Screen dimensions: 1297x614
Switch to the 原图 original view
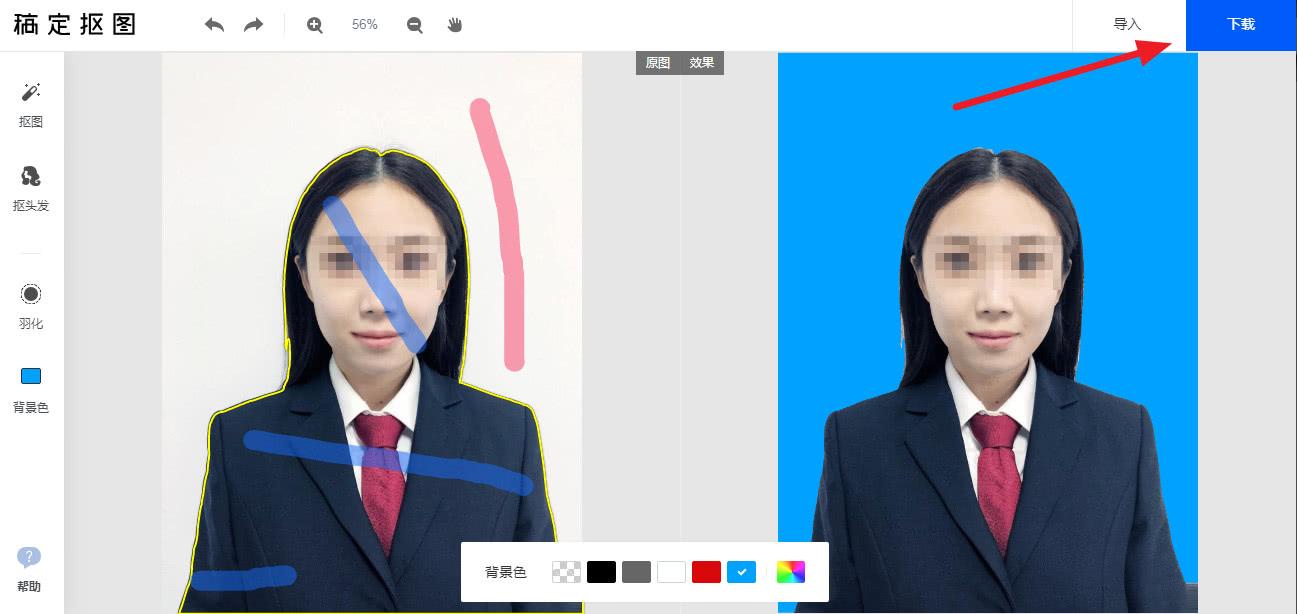click(658, 62)
